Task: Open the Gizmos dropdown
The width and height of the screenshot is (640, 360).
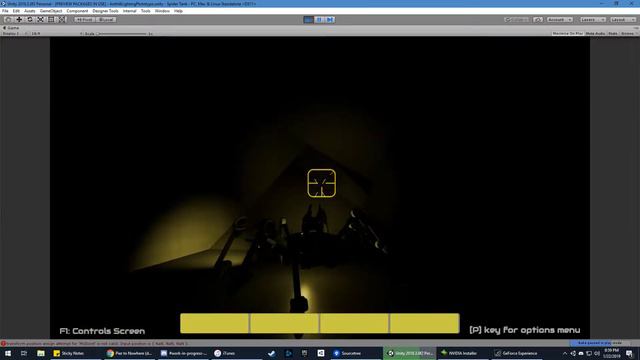Action: coord(629,33)
